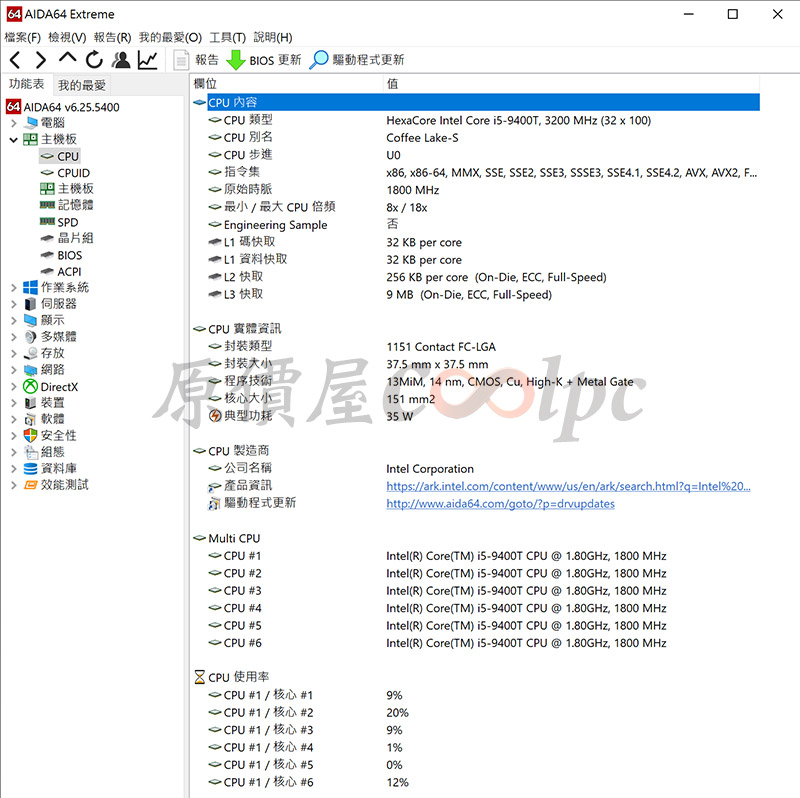
Task: Click the DirectX Xbox logo icon
Action: coord(31,387)
